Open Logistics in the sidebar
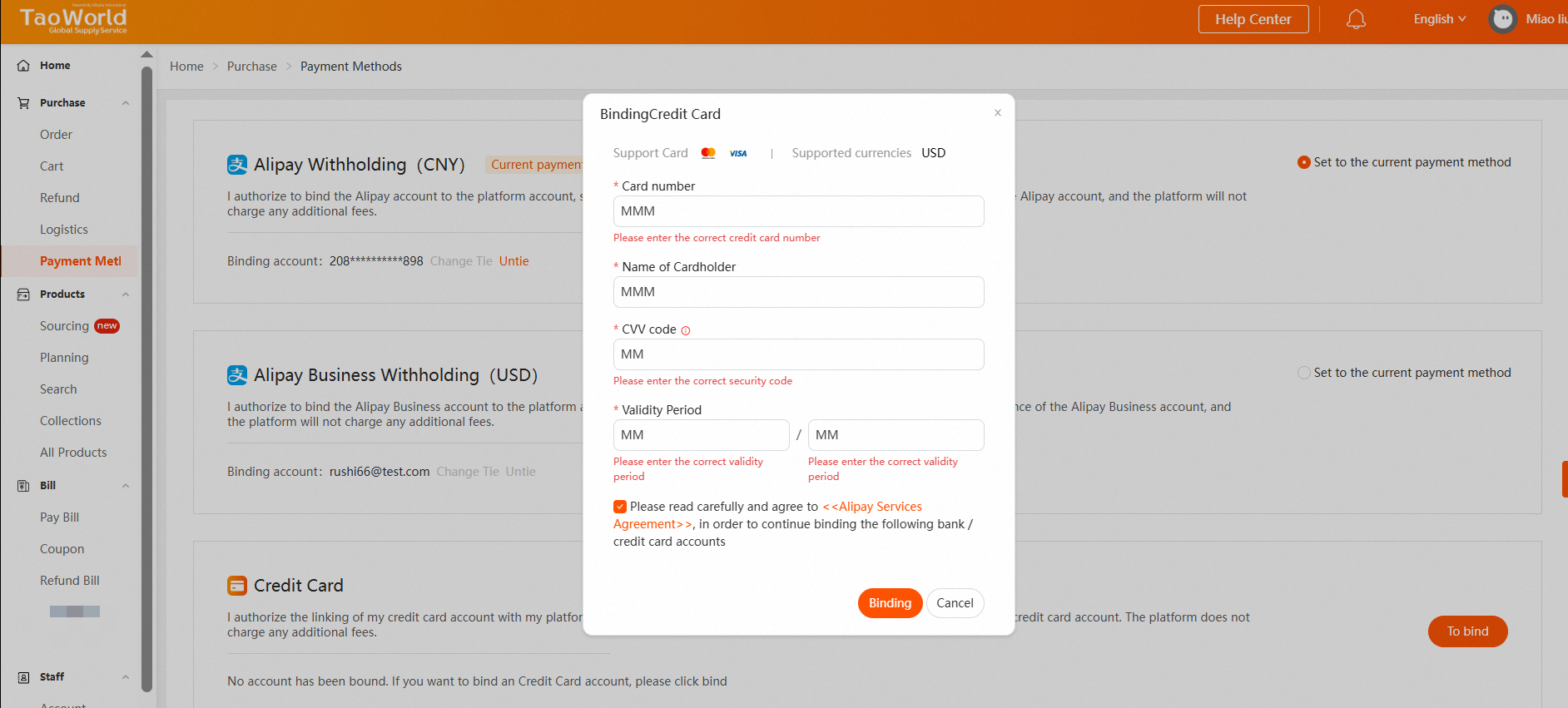Image resolution: width=1568 pixels, height=708 pixels. pos(64,230)
